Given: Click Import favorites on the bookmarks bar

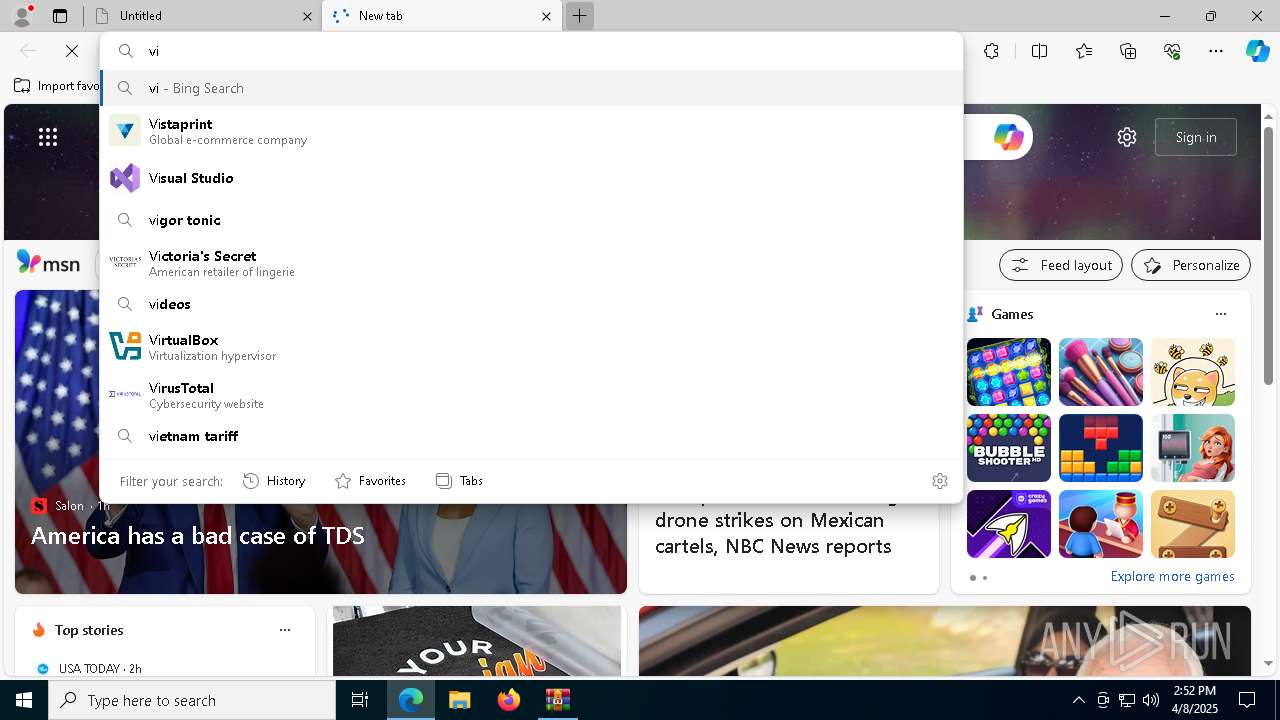Looking at the screenshot, I should point(57,86).
